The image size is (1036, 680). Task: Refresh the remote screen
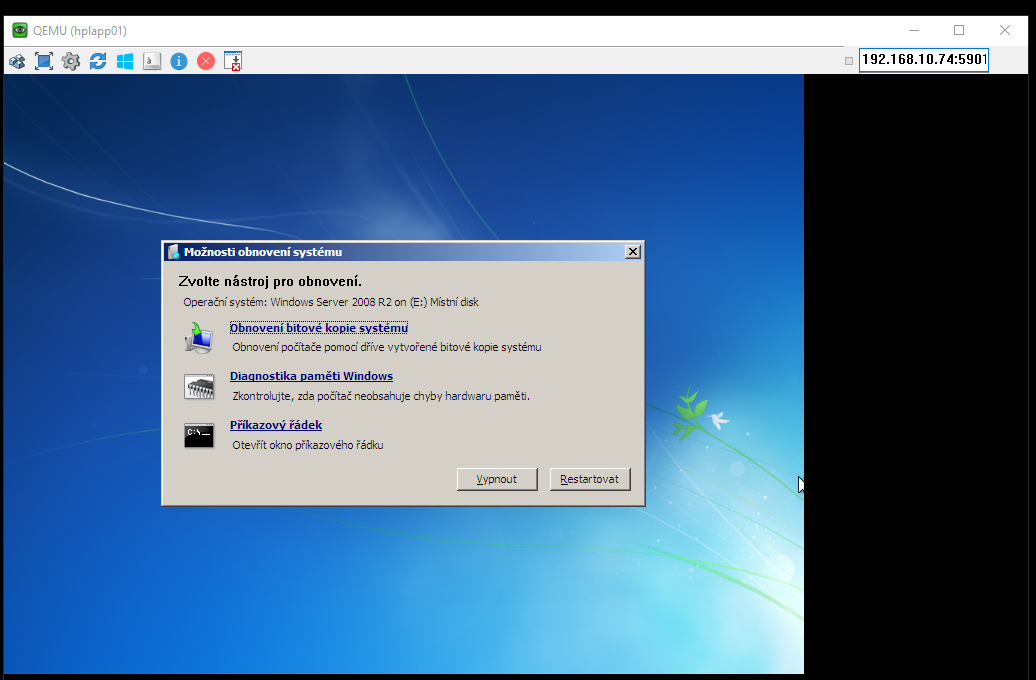click(98, 61)
